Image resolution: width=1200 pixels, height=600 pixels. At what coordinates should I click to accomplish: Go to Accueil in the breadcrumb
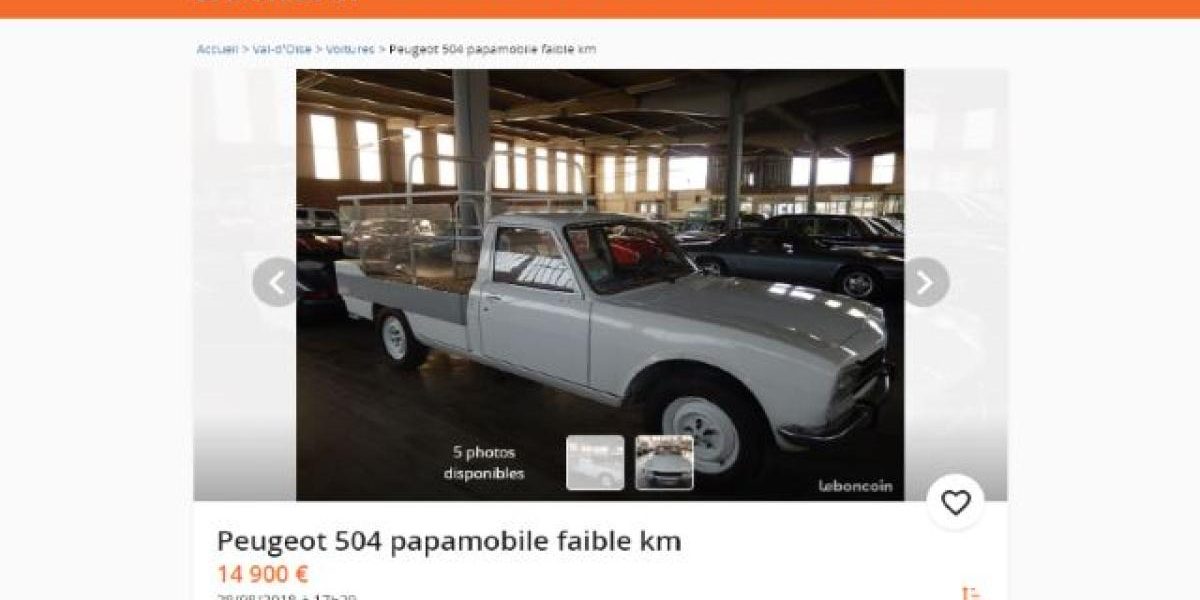tap(217, 49)
